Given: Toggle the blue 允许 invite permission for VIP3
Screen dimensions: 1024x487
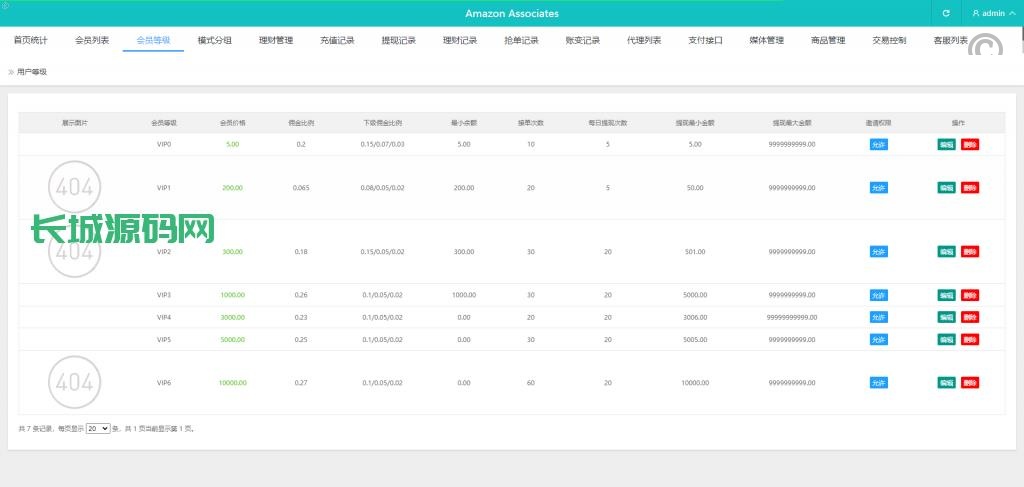Looking at the screenshot, I should 878,295.
